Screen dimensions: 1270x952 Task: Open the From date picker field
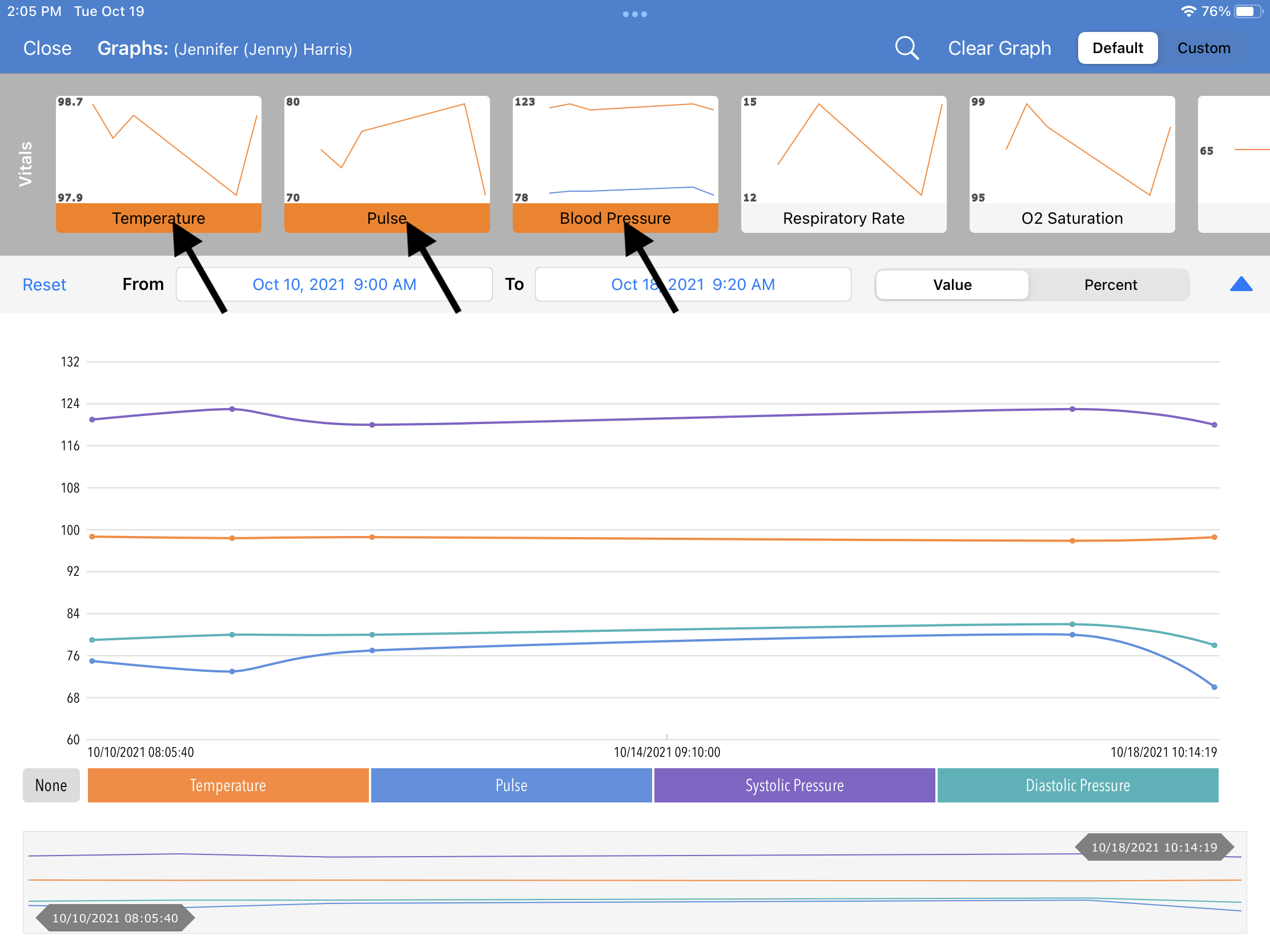(x=334, y=284)
